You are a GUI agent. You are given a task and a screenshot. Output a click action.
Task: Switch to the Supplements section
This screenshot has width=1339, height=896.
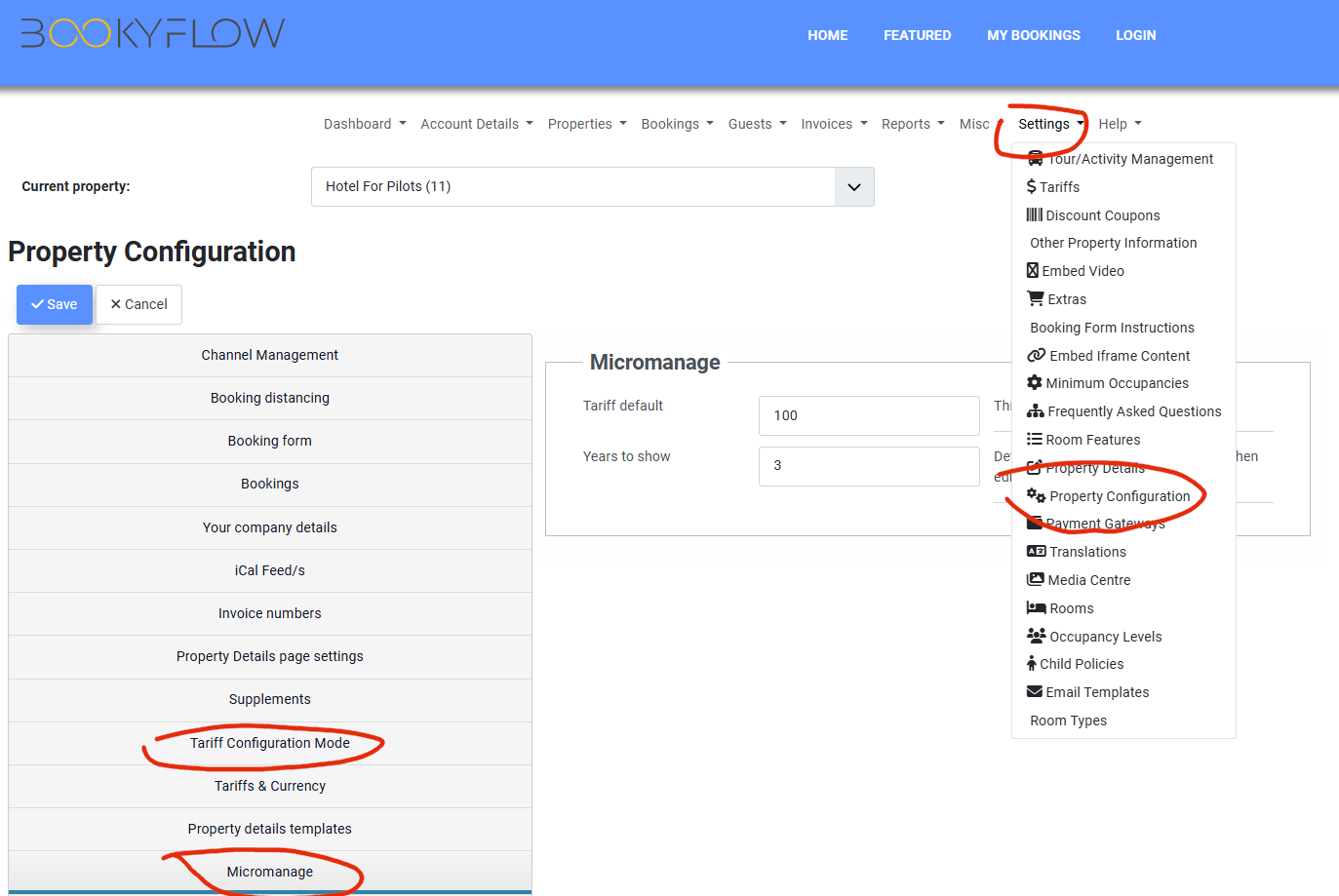270,699
